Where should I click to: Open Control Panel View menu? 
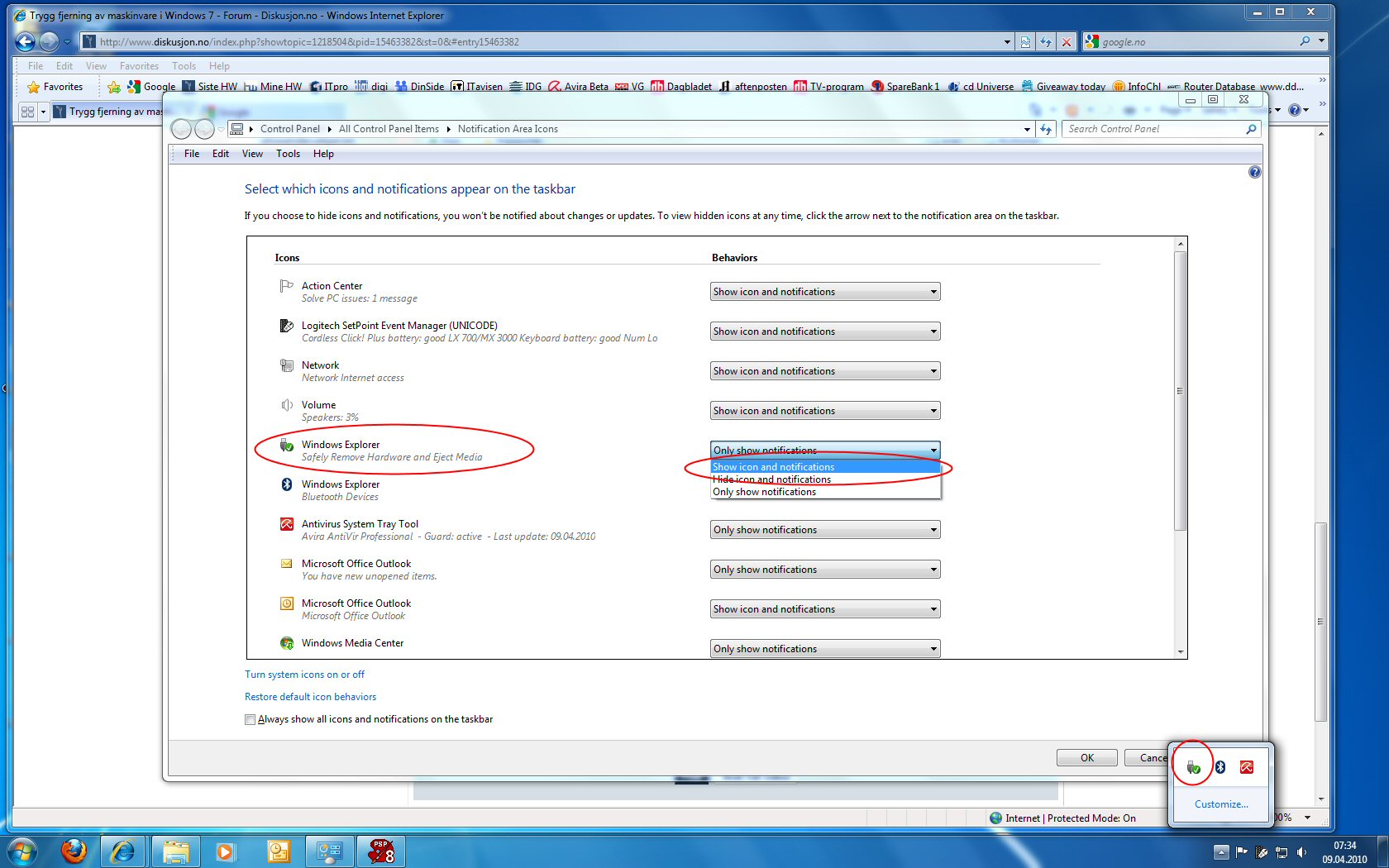(x=252, y=154)
